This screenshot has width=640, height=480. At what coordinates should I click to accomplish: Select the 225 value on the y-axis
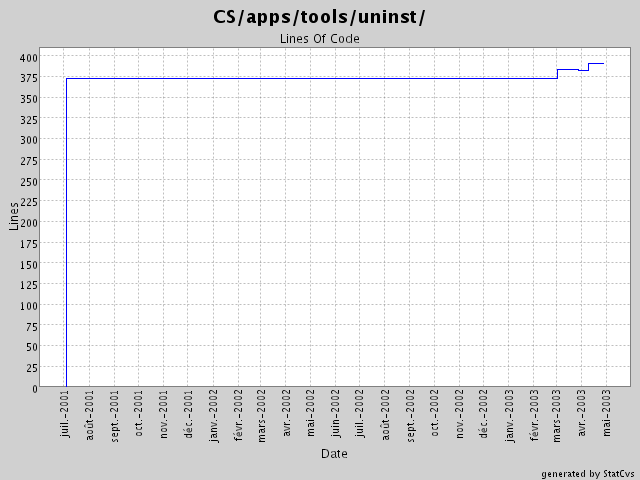click(x=29, y=202)
